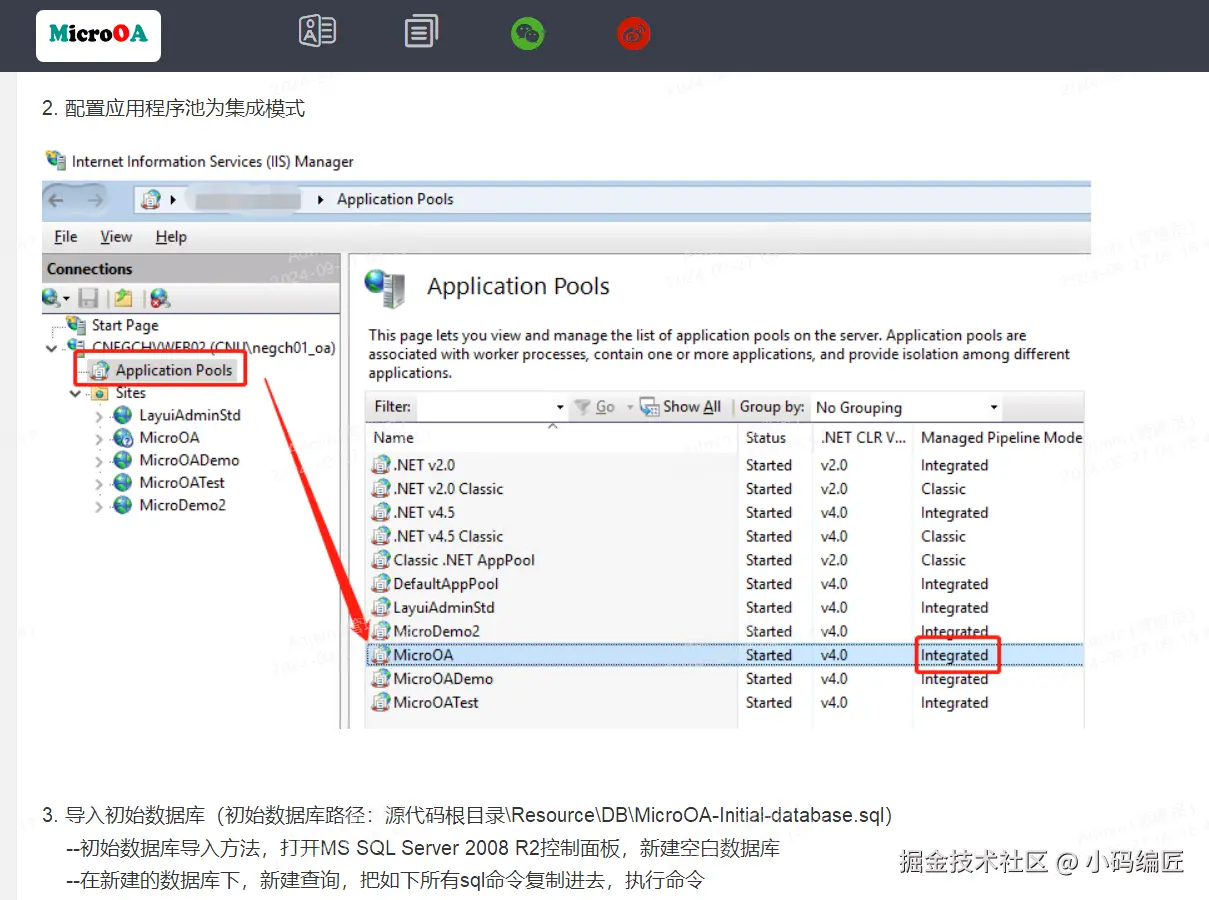Image resolution: width=1209 pixels, height=900 pixels.
Task: Open the Connect icon's dropdown arrow
Action: pyautogui.click(x=67, y=298)
